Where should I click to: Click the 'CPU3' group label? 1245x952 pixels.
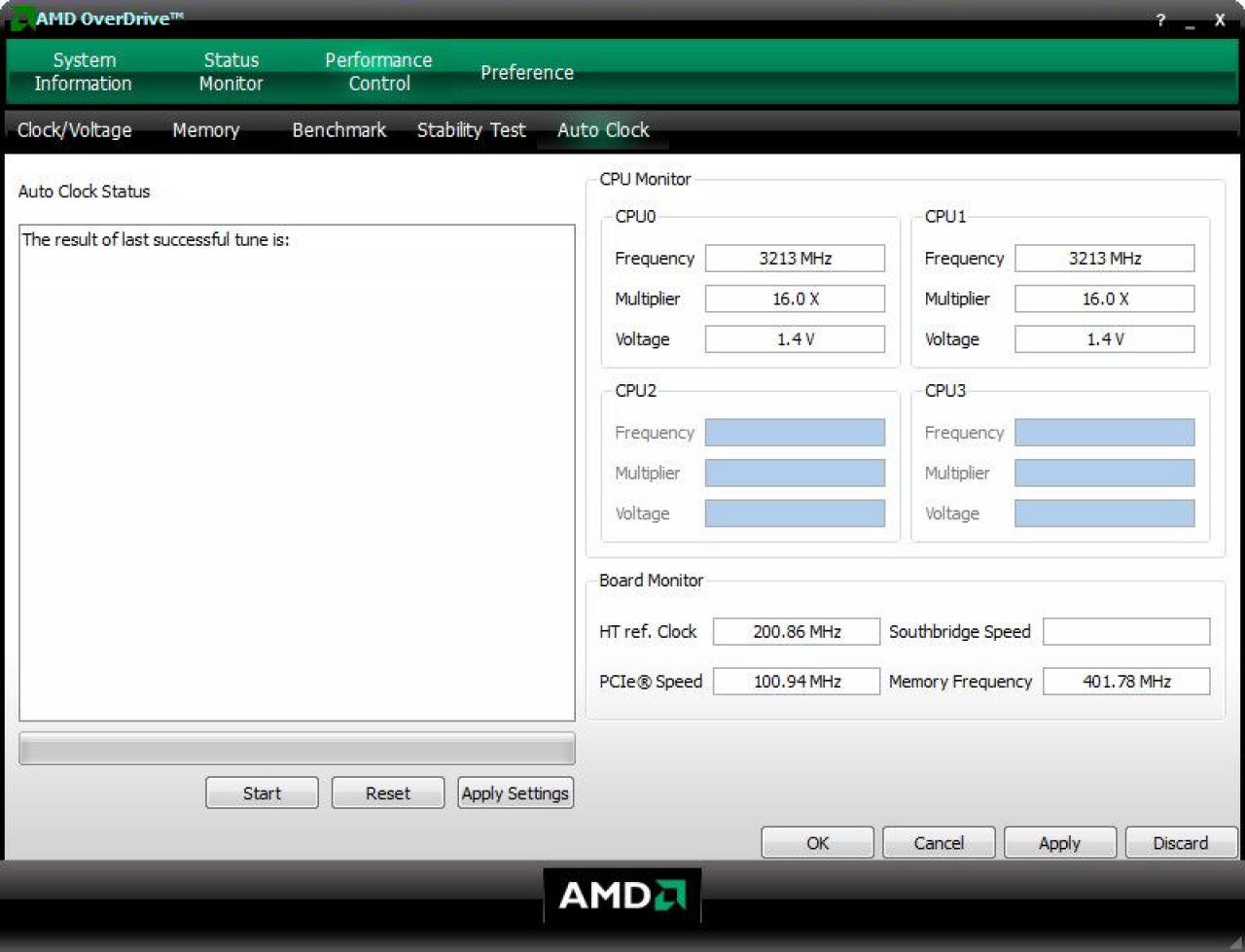point(945,391)
